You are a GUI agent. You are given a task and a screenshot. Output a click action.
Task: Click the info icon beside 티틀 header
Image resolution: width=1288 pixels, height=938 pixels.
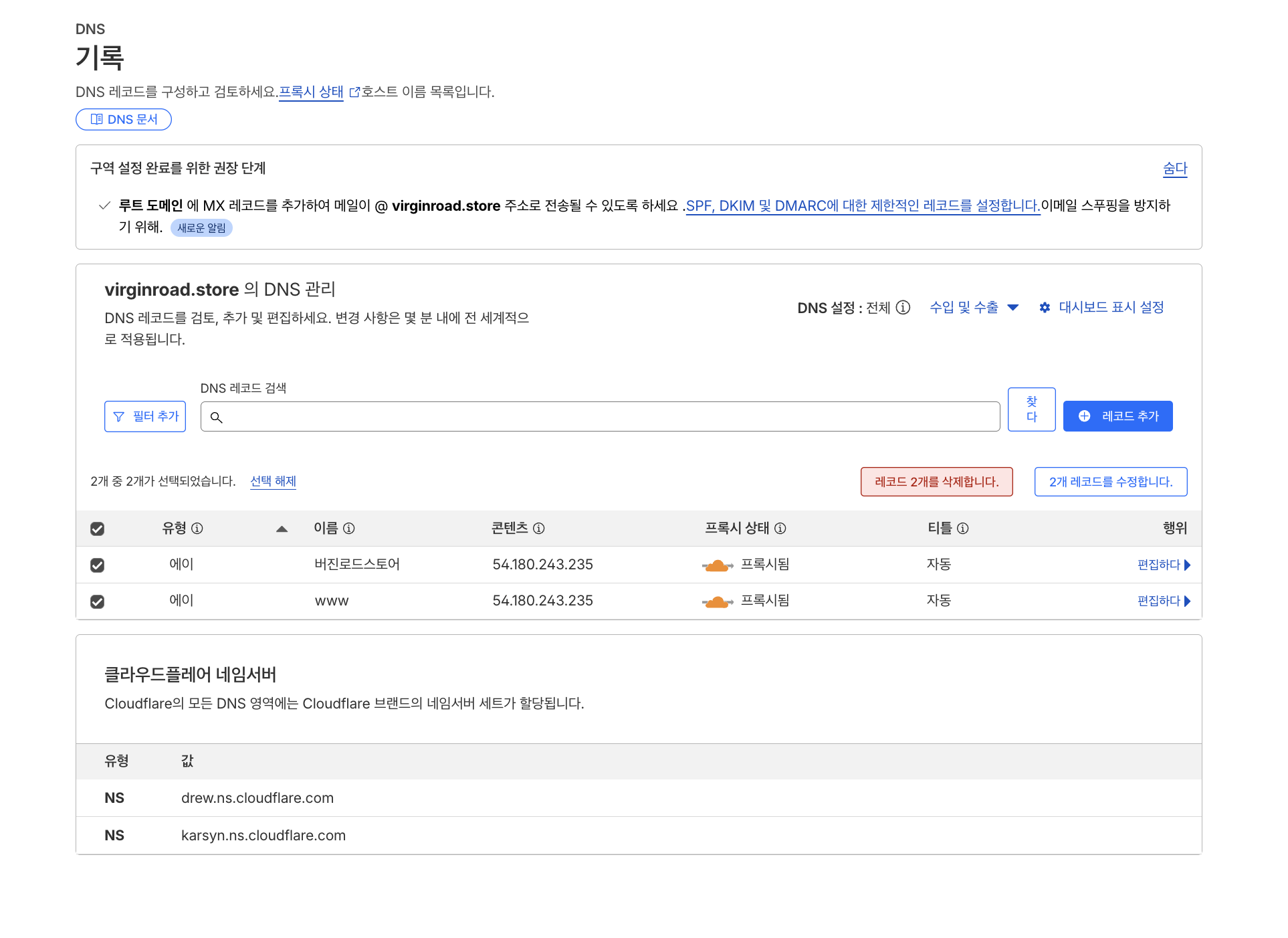coord(963,529)
